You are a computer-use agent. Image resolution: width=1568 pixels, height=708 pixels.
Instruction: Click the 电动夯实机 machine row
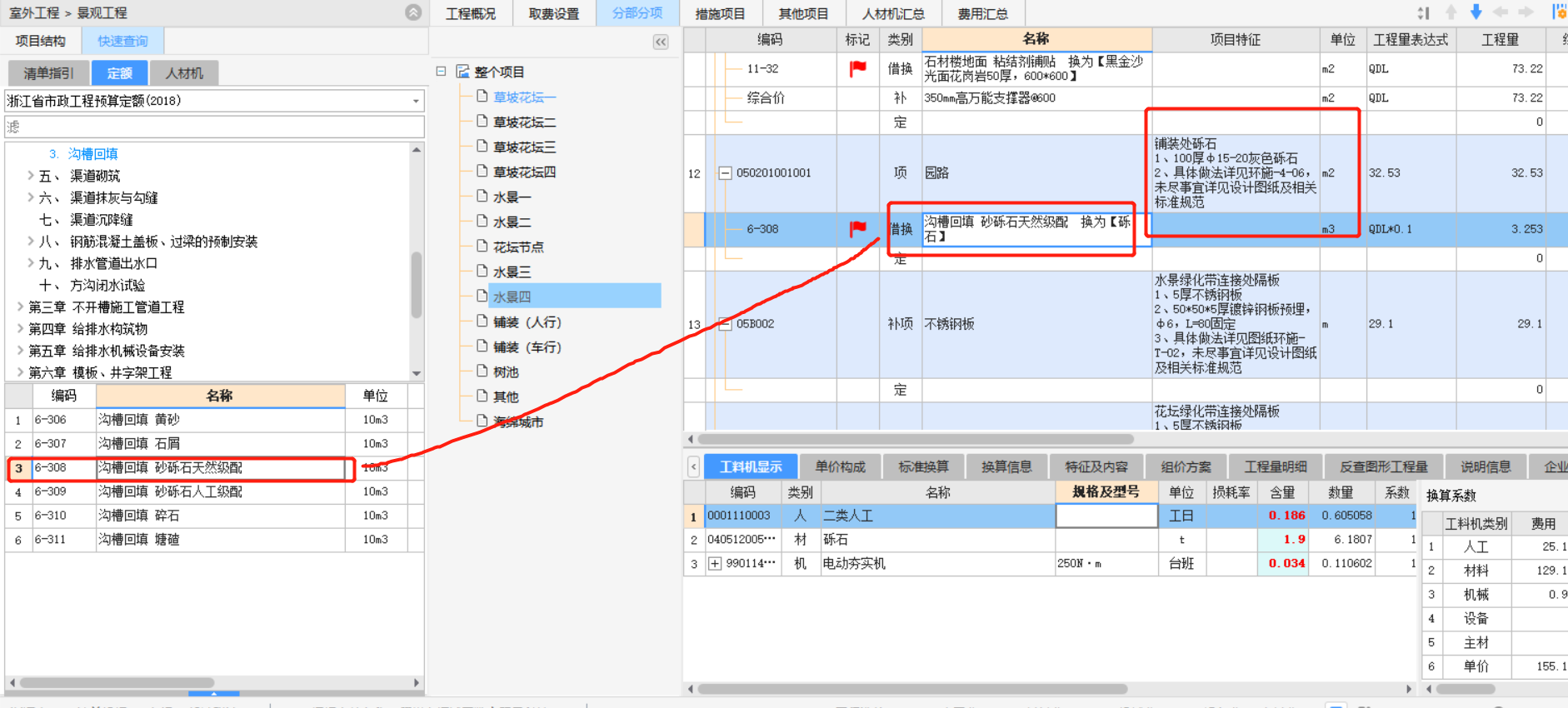[1050, 564]
